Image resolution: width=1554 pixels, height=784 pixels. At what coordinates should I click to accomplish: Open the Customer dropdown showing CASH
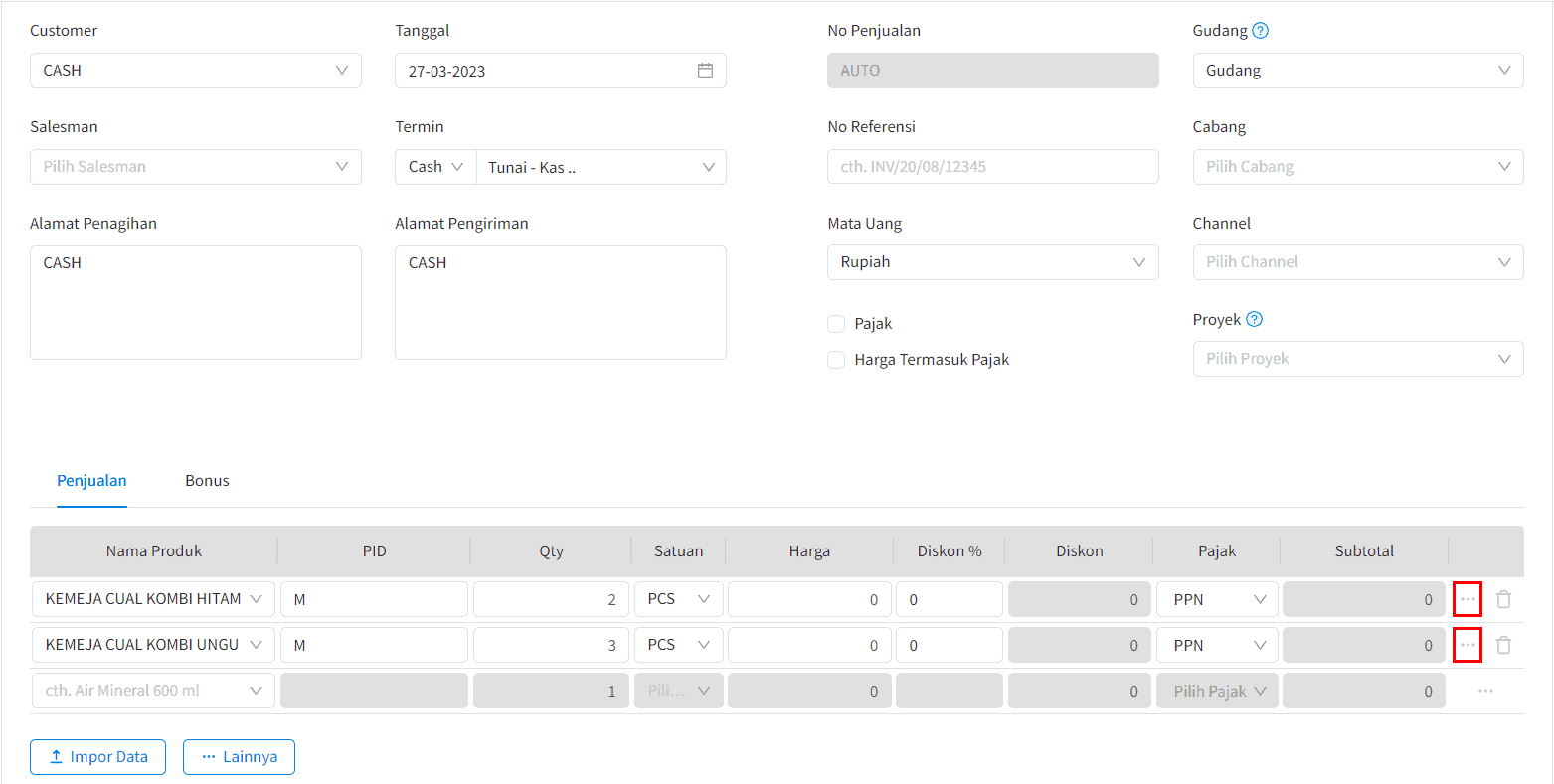click(x=195, y=71)
